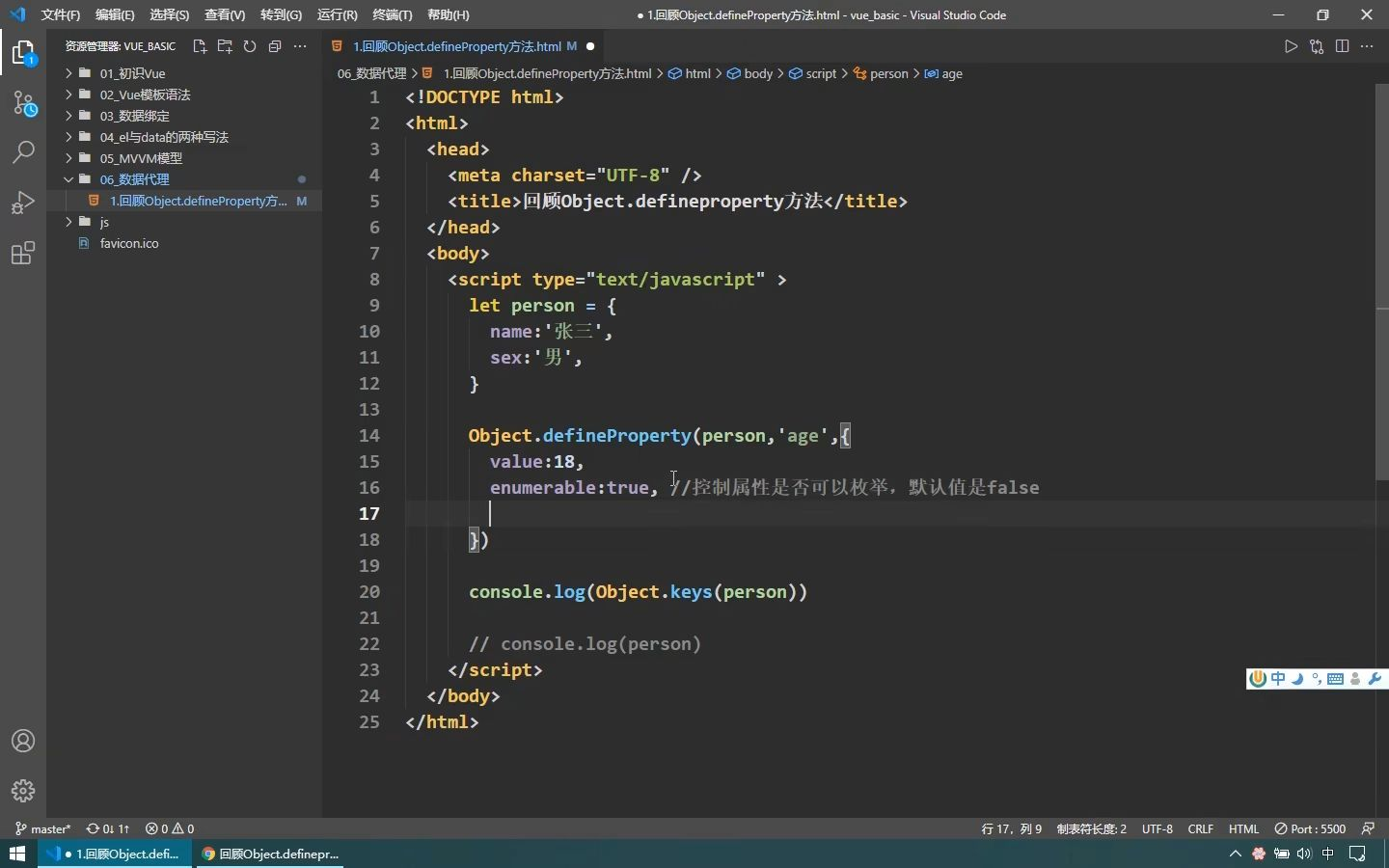Open the Extensions view

point(23,253)
